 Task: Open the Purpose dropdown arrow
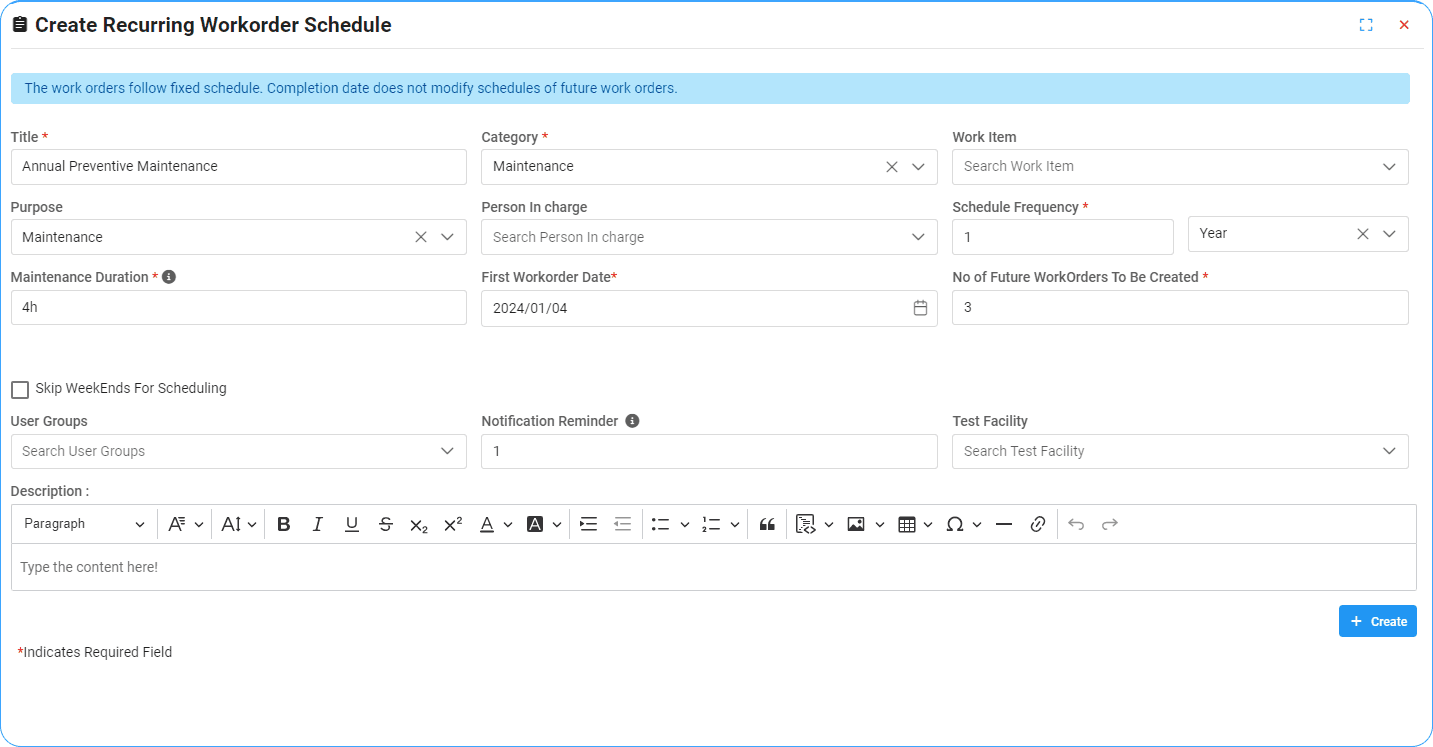tap(448, 237)
